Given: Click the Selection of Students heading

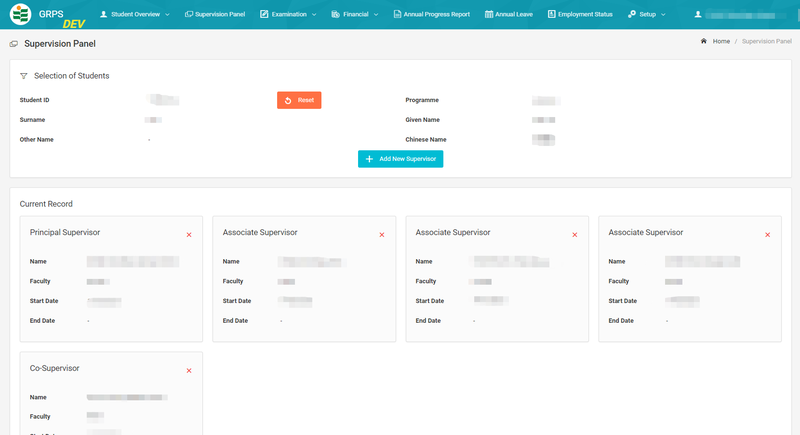Looking at the screenshot, I should (x=71, y=75).
